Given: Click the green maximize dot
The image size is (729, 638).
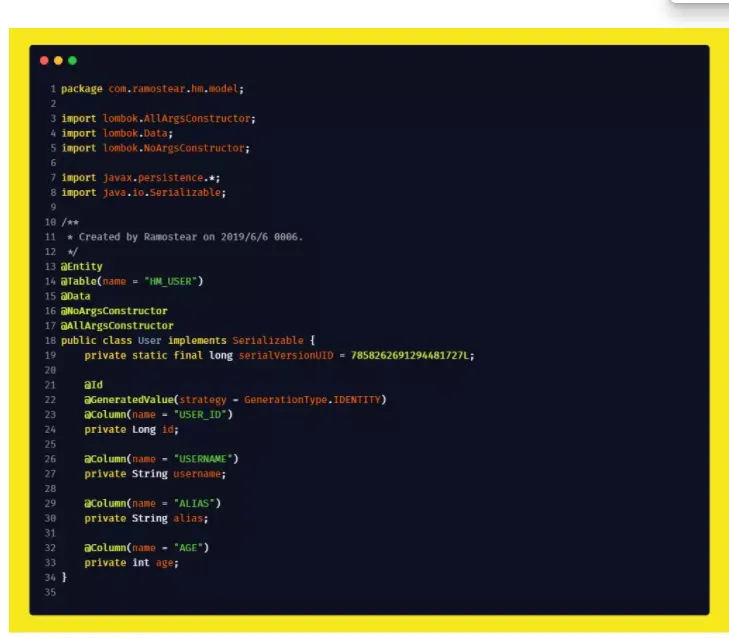Looking at the screenshot, I should click(x=73, y=60).
